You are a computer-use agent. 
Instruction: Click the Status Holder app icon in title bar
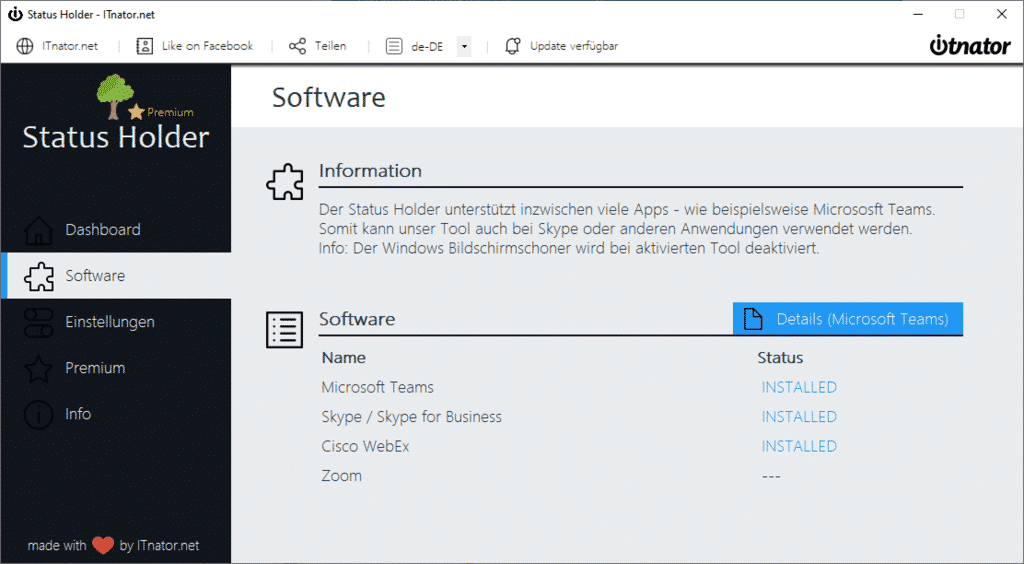coord(15,14)
